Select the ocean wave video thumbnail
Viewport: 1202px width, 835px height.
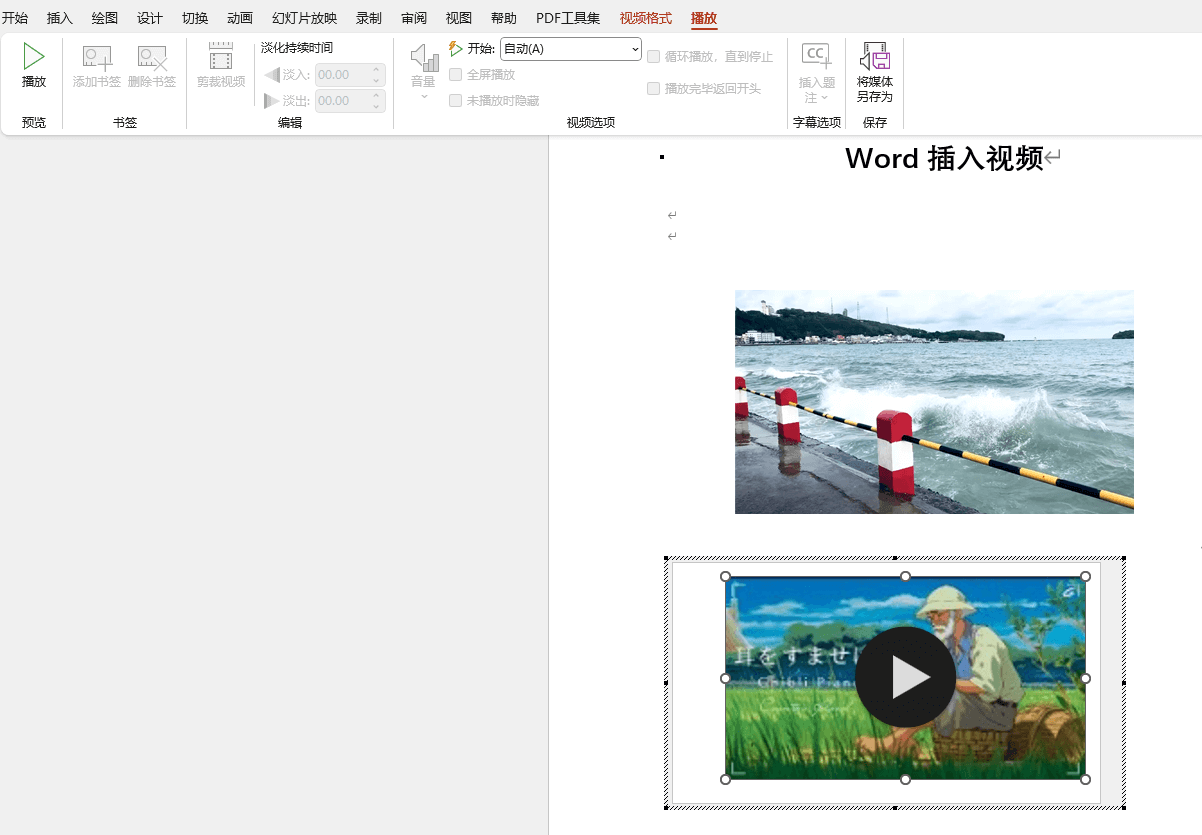[934, 402]
